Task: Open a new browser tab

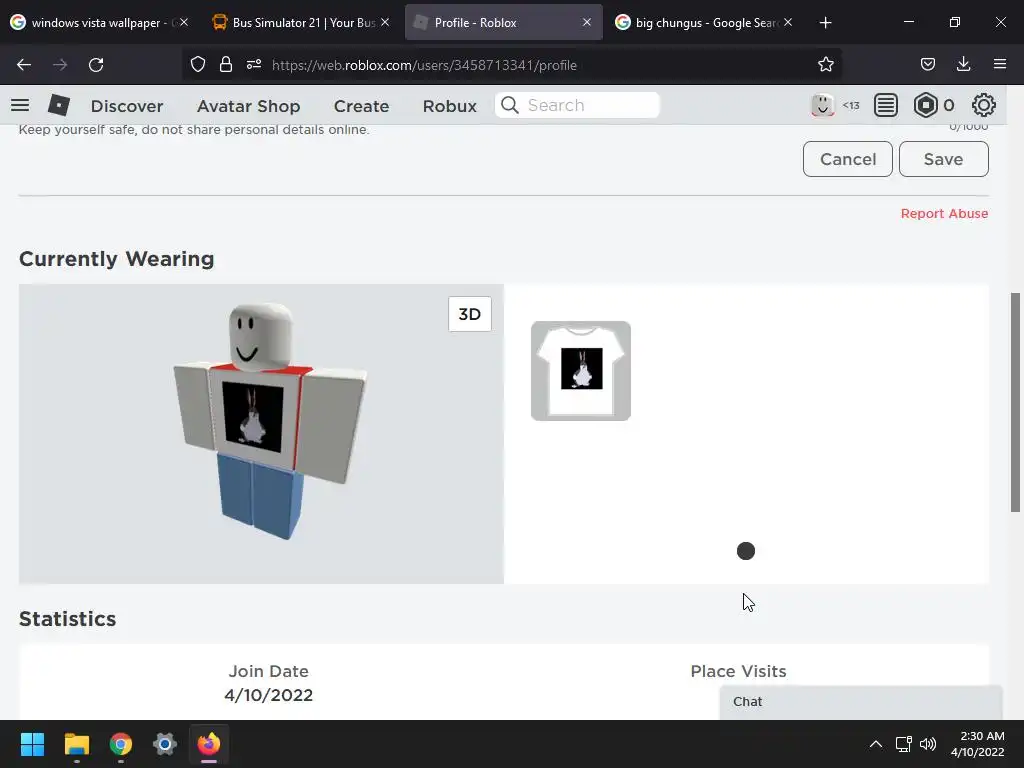Action: click(825, 23)
